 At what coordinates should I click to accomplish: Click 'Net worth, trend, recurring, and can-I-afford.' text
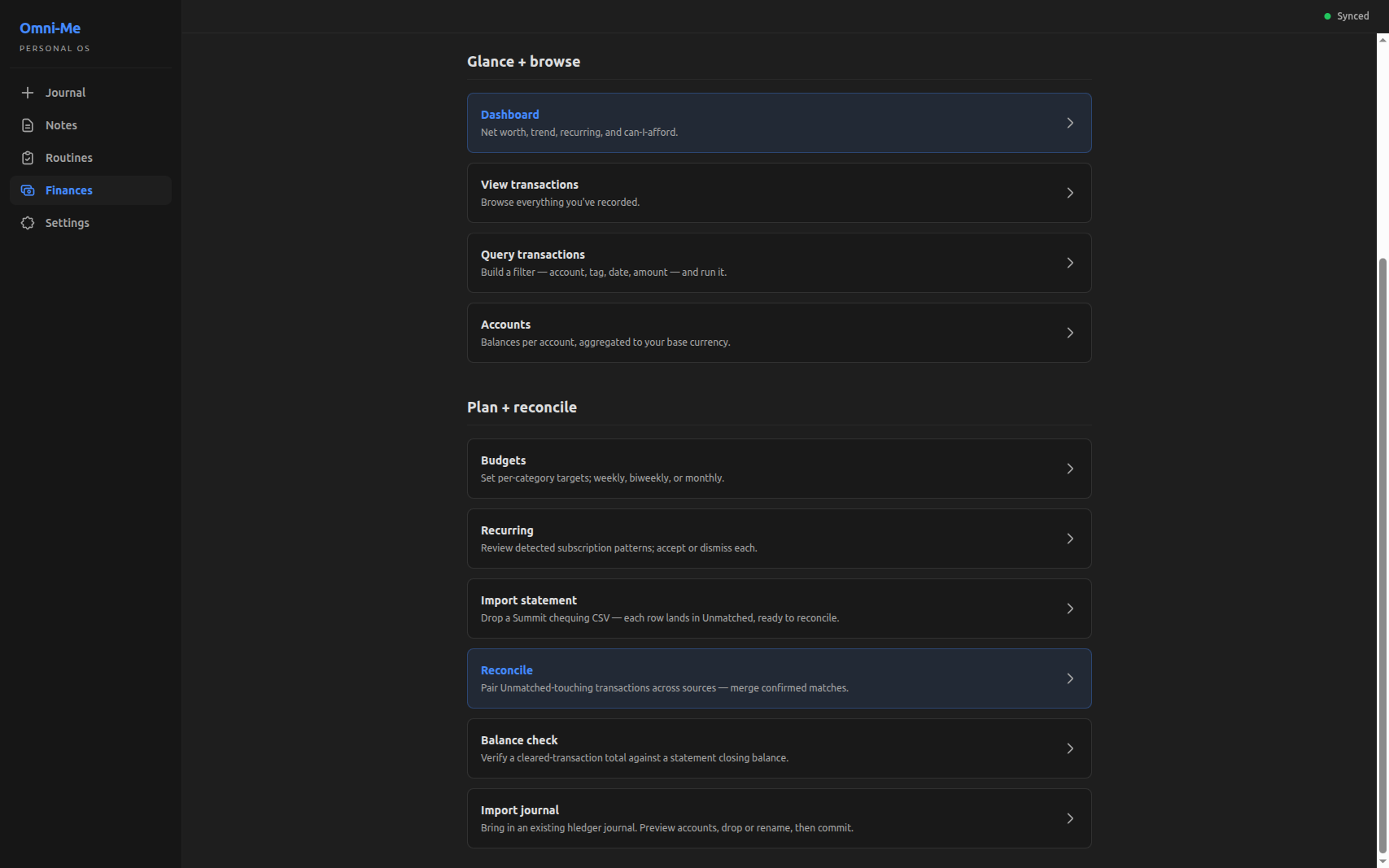(x=579, y=133)
